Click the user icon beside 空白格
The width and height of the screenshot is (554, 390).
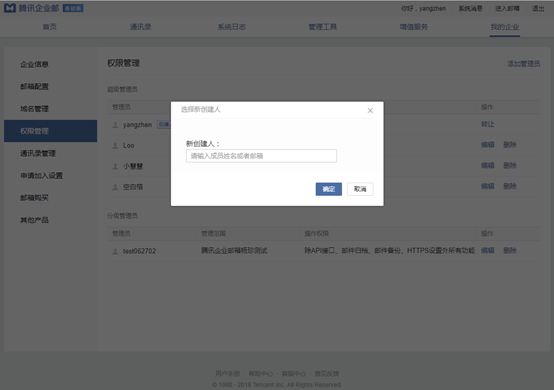pos(115,187)
